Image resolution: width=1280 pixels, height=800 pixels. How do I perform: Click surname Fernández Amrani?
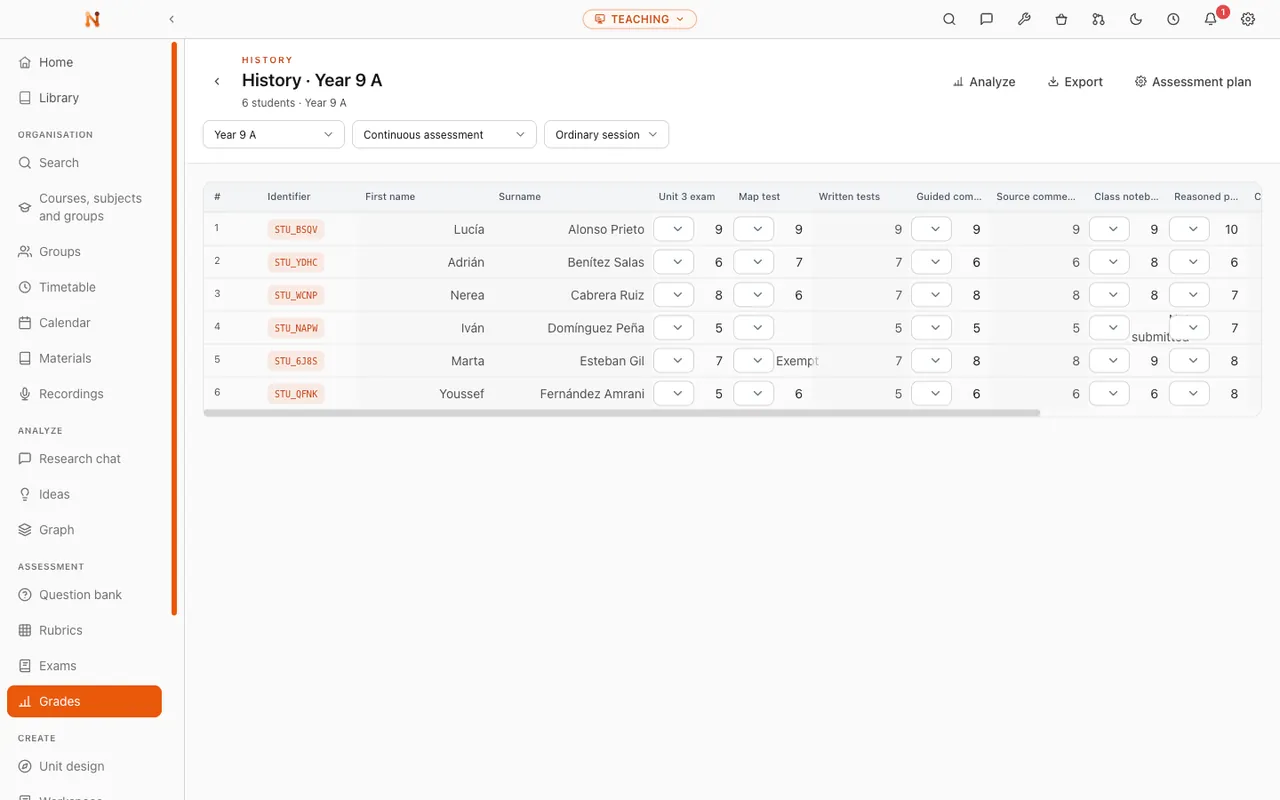592,394
